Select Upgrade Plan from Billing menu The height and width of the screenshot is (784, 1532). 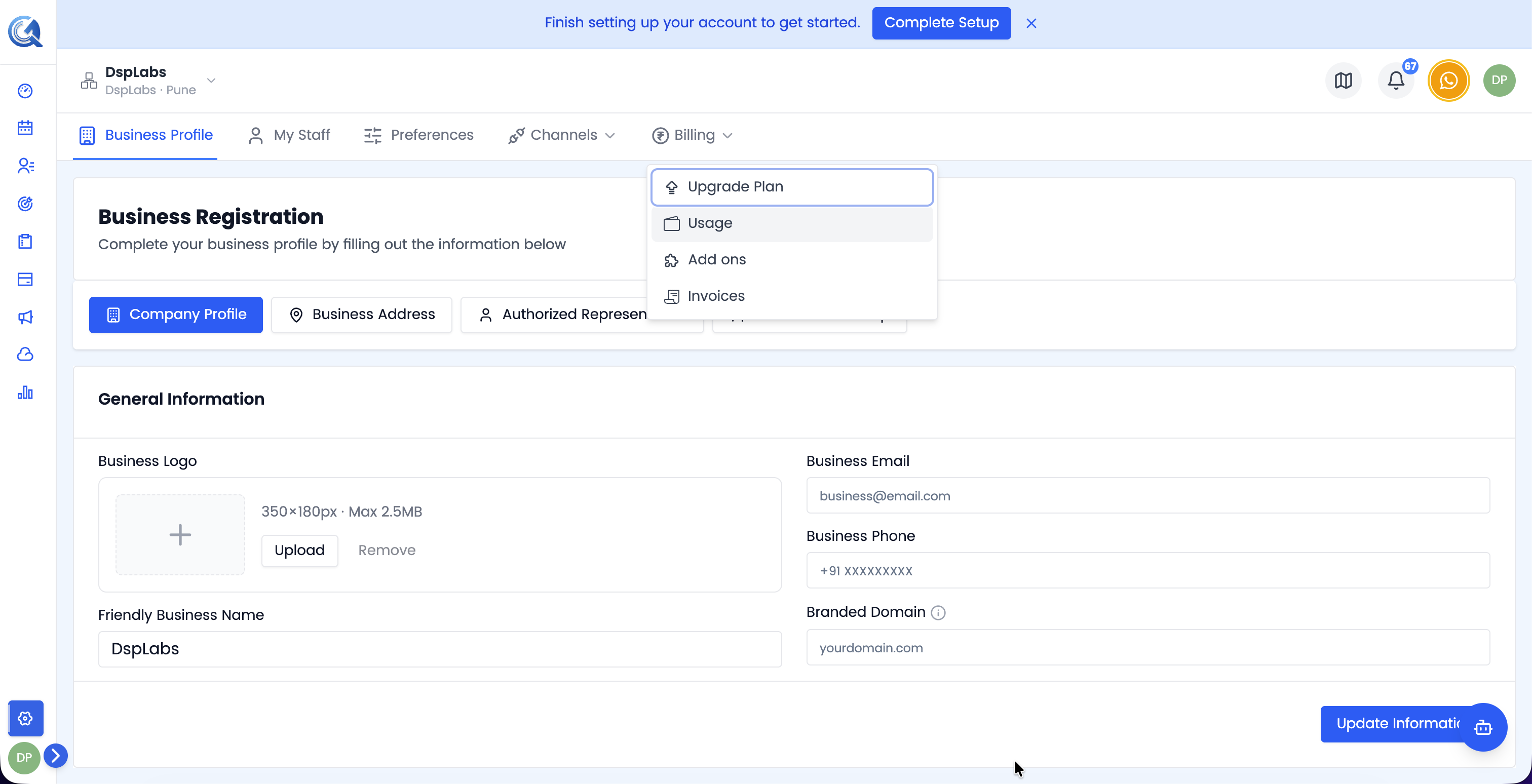click(x=792, y=187)
